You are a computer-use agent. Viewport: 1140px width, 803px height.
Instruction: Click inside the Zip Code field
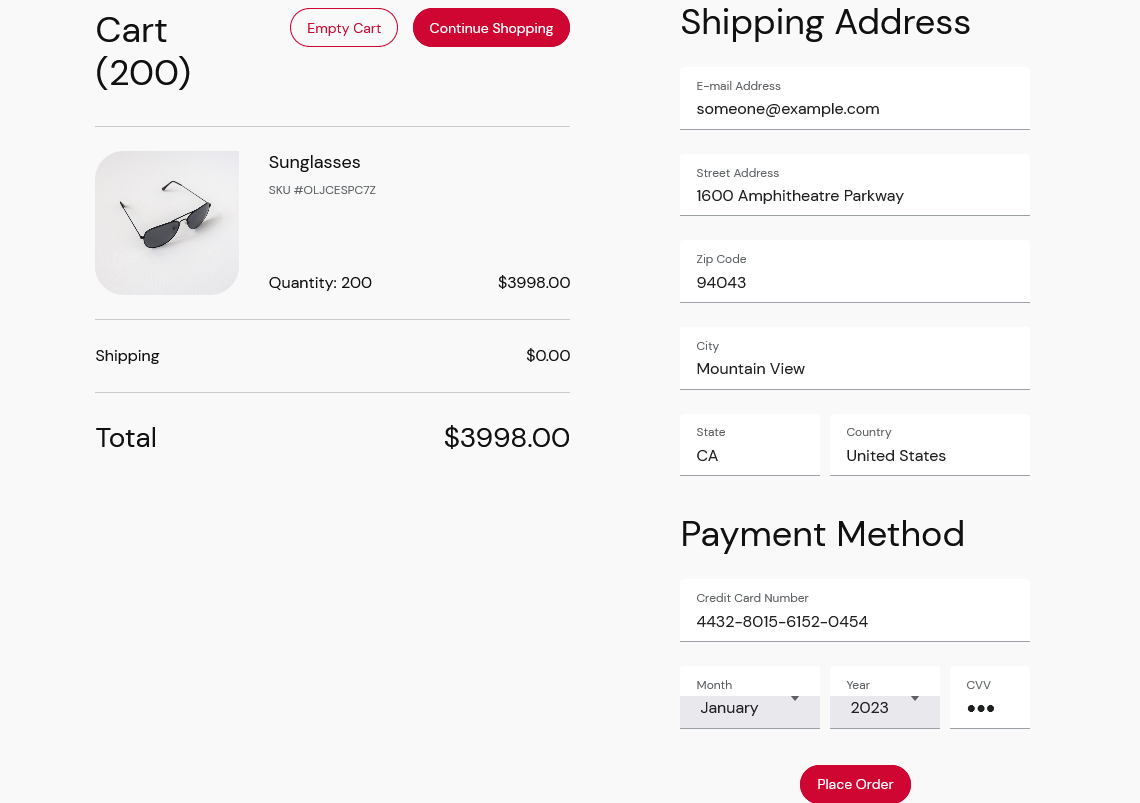click(x=855, y=282)
